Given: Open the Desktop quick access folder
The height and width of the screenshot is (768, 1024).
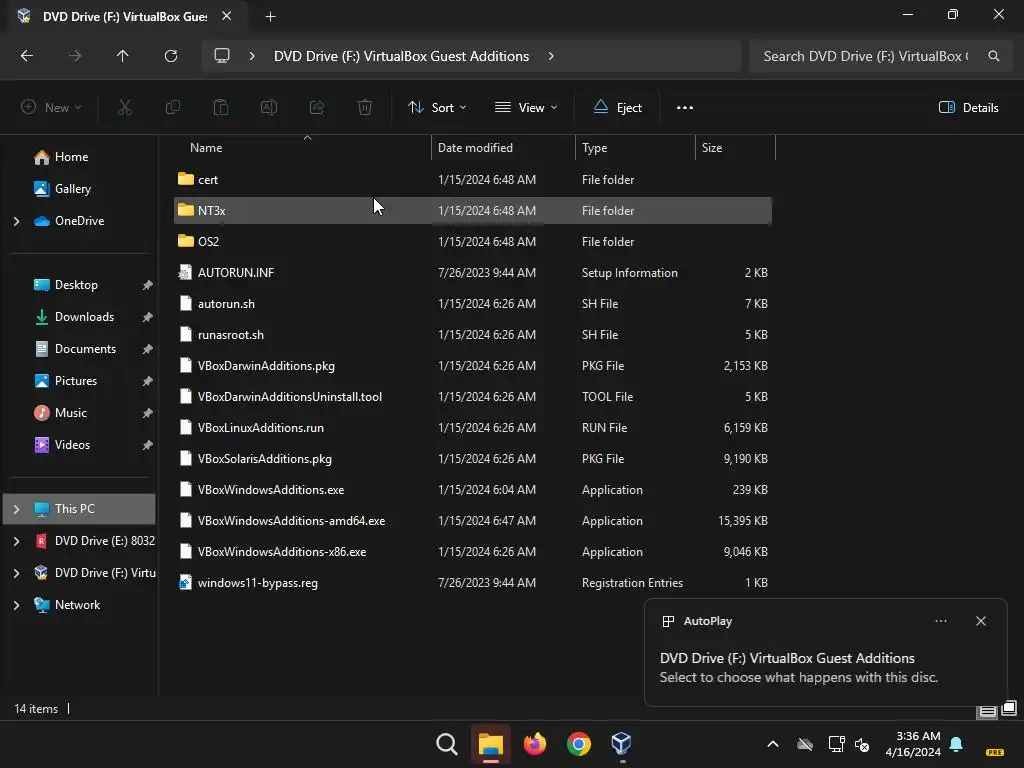Looking at the screenshot, I should click(x=76, y=285).
